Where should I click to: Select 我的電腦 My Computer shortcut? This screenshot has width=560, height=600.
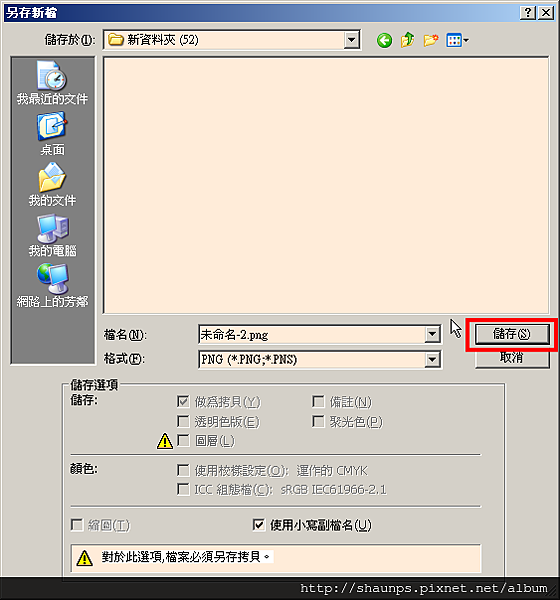tap(52, 235)
